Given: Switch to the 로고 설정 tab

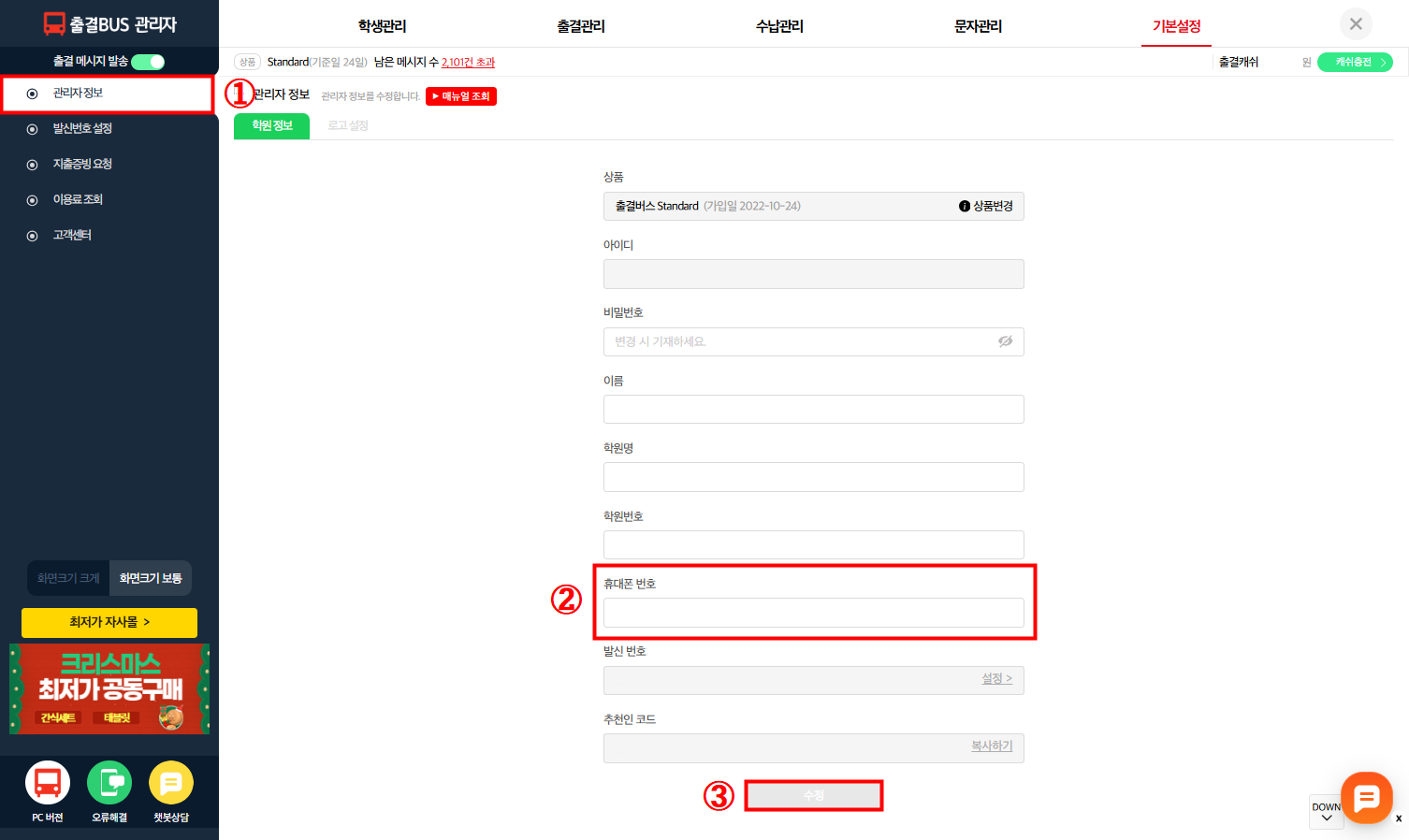Looking at the screenshot, I should click(348, 125).
